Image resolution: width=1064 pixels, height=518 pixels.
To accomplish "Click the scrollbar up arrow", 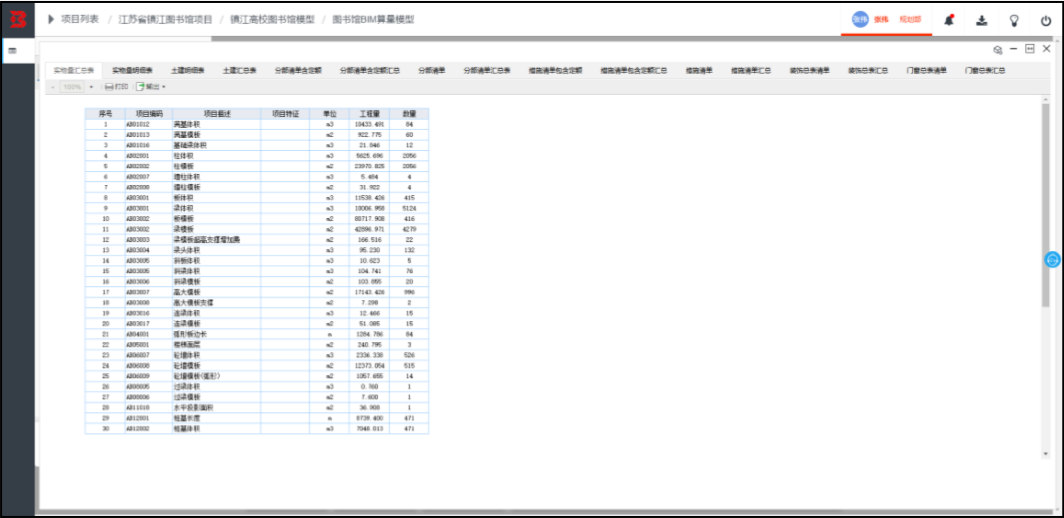I will pyautogui.click(x=1046, y=99).
